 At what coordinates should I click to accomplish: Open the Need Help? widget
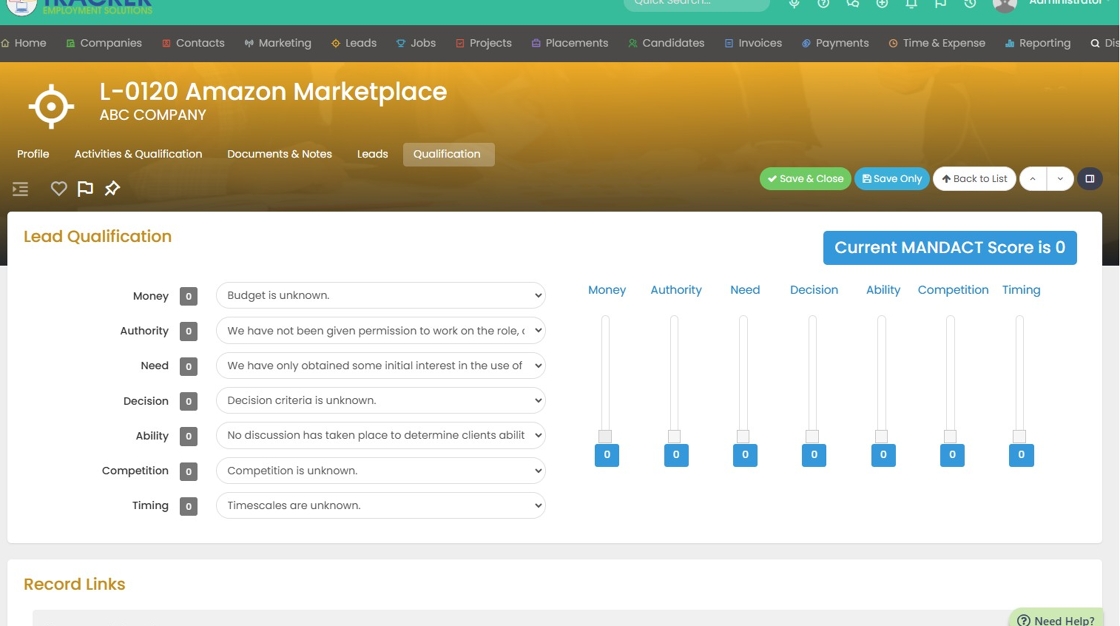pos(1056,619)
